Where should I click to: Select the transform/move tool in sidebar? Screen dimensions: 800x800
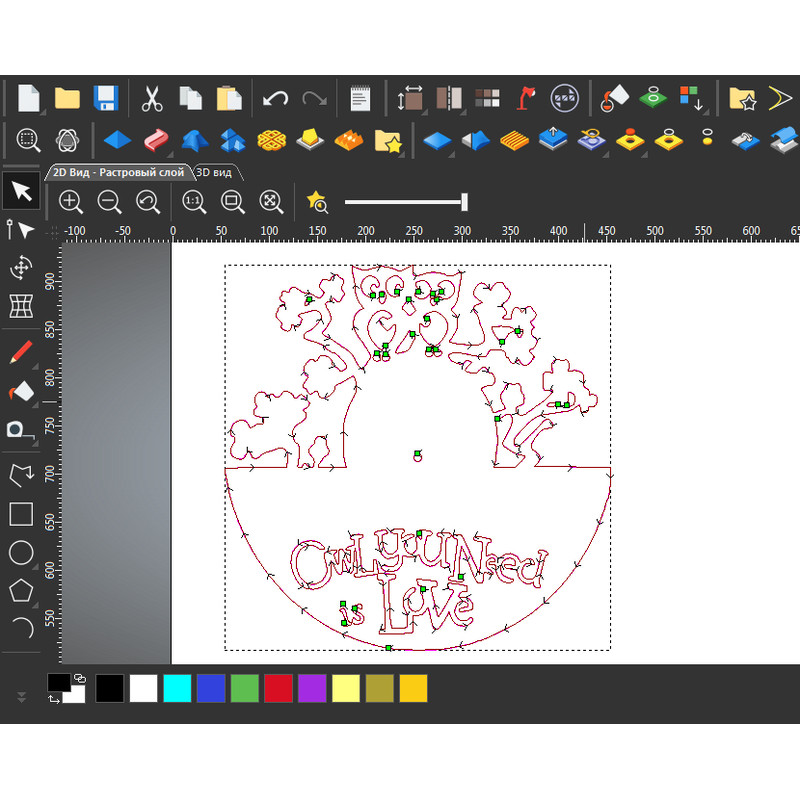[x=21, y=267]
